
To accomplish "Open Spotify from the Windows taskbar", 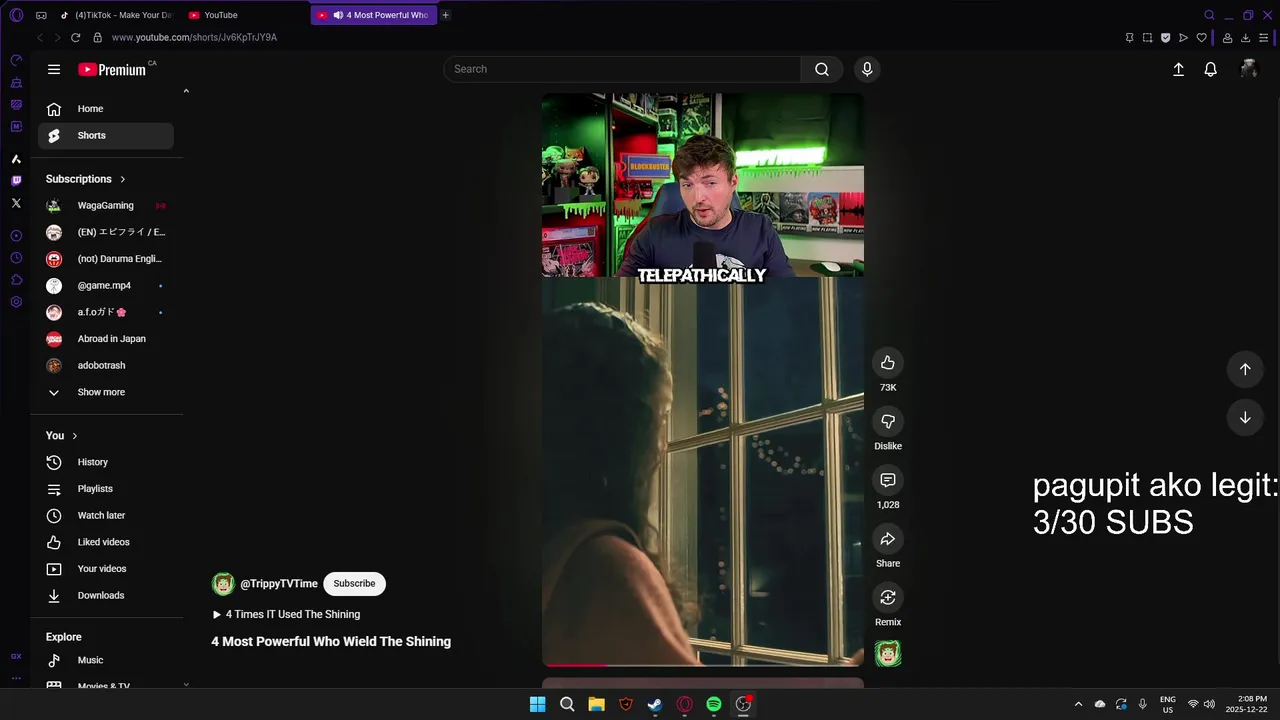I will point(714,704).
